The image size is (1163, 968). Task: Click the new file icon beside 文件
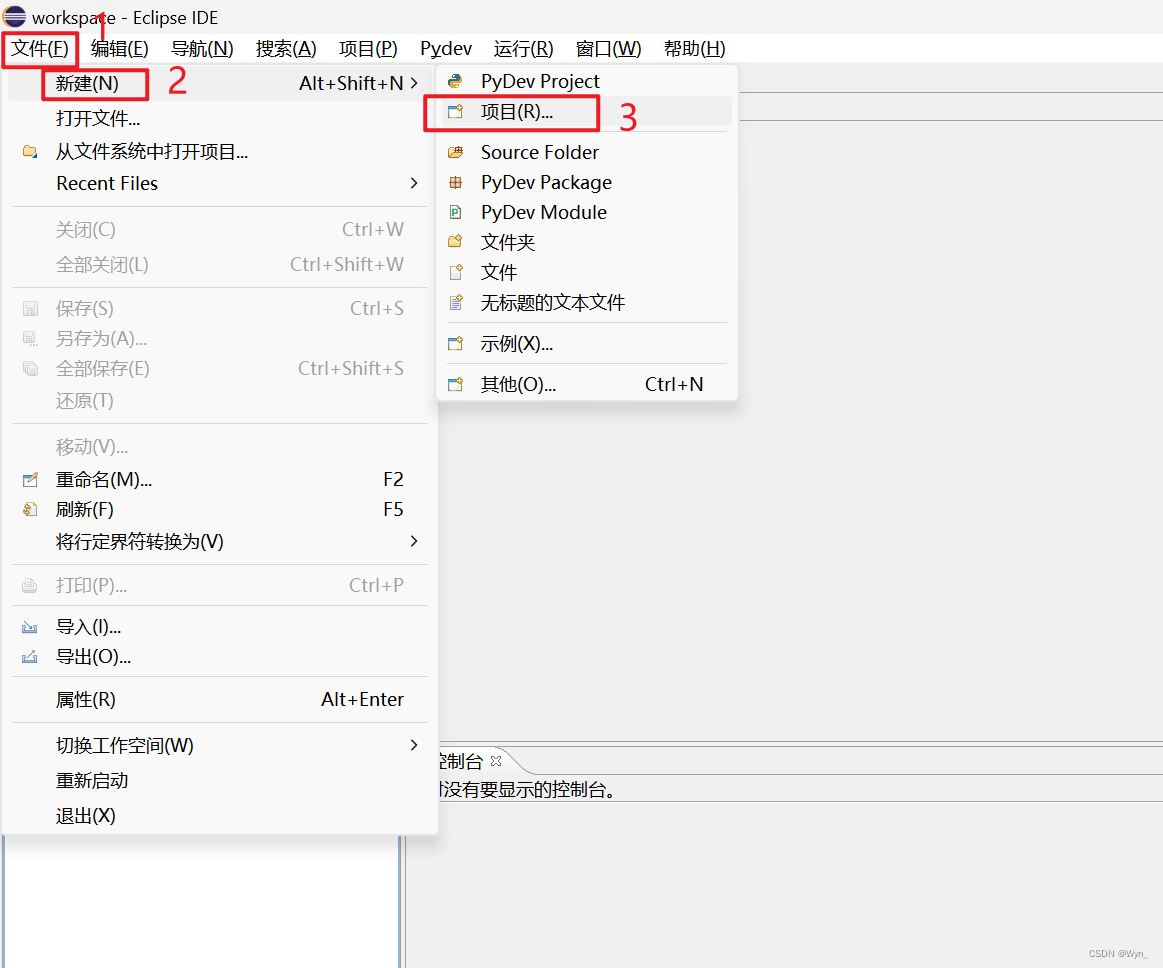pyautogui.click(x=455, y=272)
